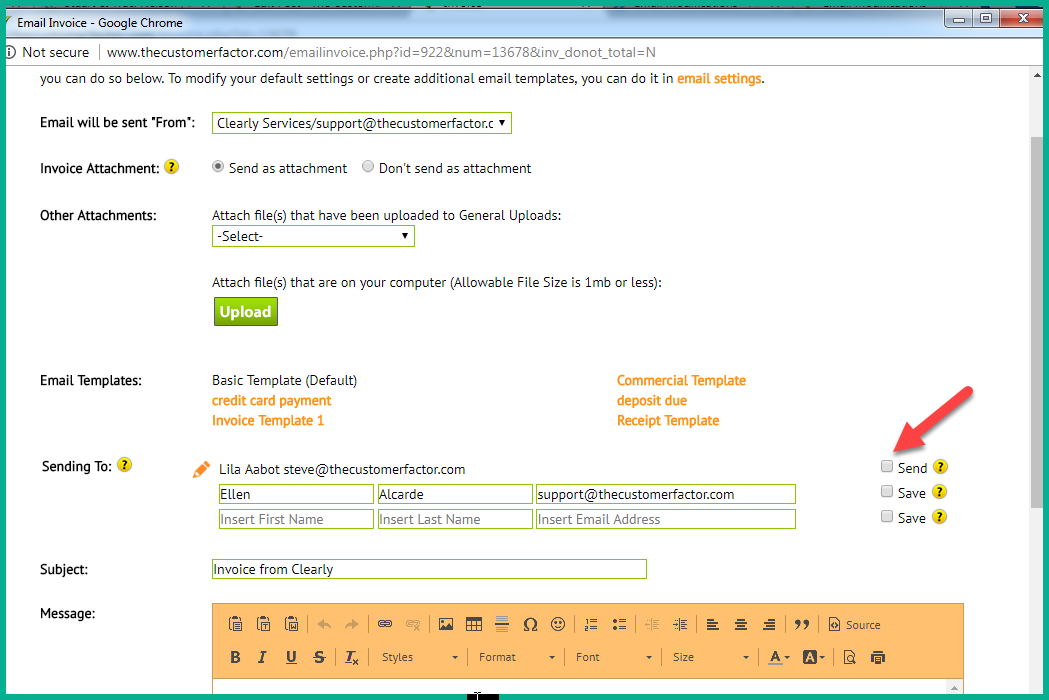Remove formatting from selected text
The height and width of the screenshot is (700, 1049).
(352, 657)
